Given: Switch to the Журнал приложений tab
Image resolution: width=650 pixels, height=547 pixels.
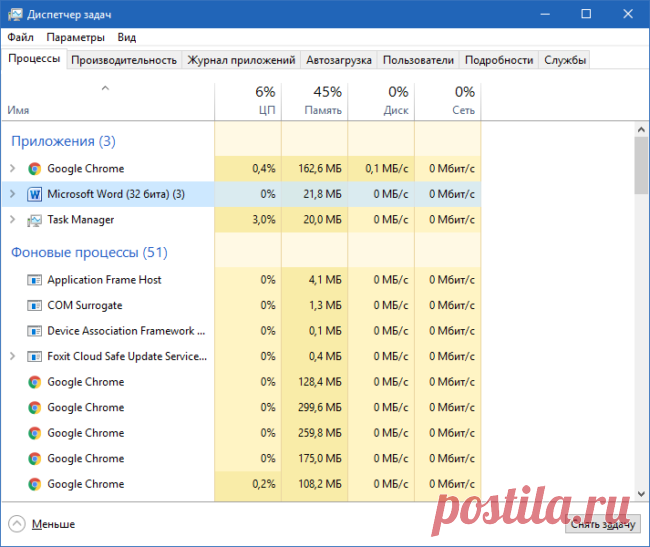Looking at the screenshot, I should coord(241,60).
